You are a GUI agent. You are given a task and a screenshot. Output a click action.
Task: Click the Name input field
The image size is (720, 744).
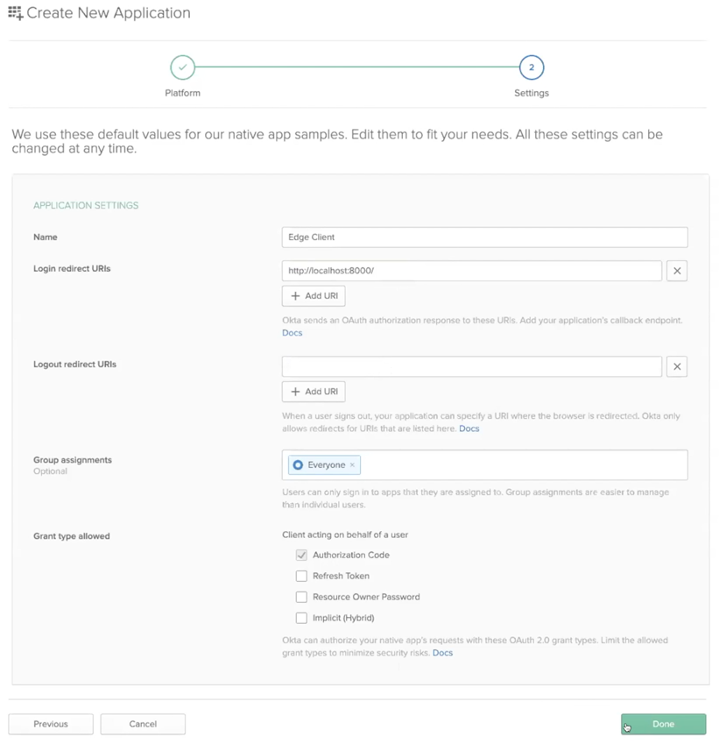click(x=485, y=237)
